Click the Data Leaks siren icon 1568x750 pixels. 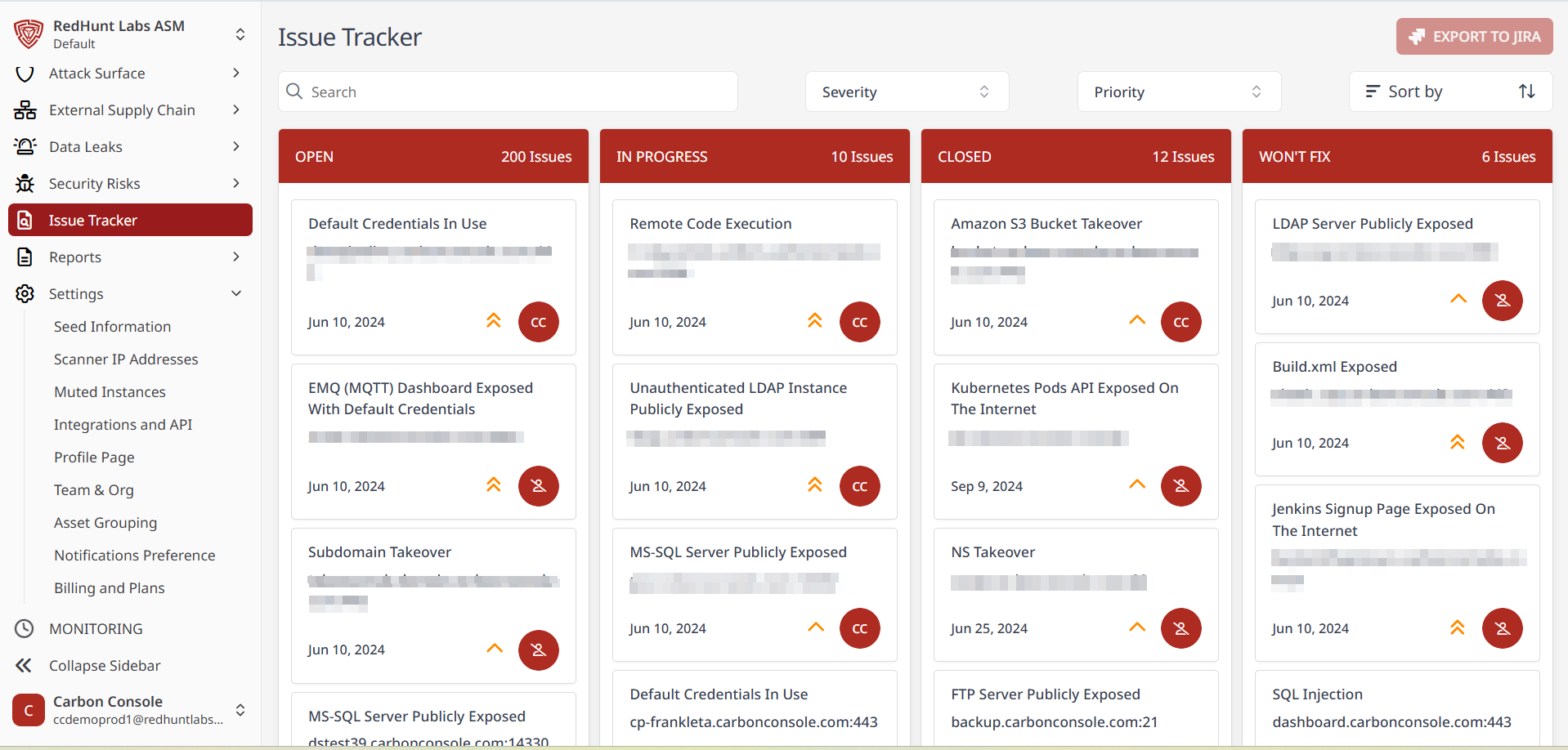(x=25, y=147)
